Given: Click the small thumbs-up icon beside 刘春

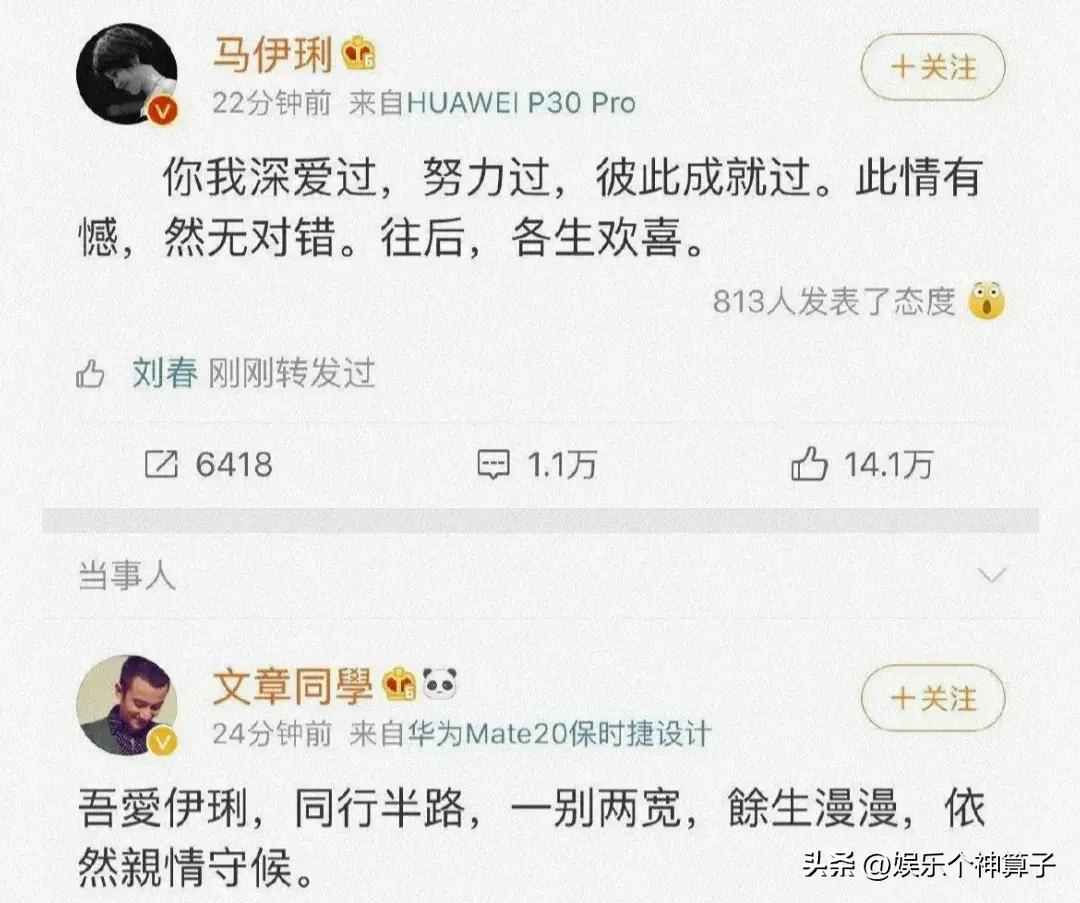Looking at the screenshot, I should [90, 374].
